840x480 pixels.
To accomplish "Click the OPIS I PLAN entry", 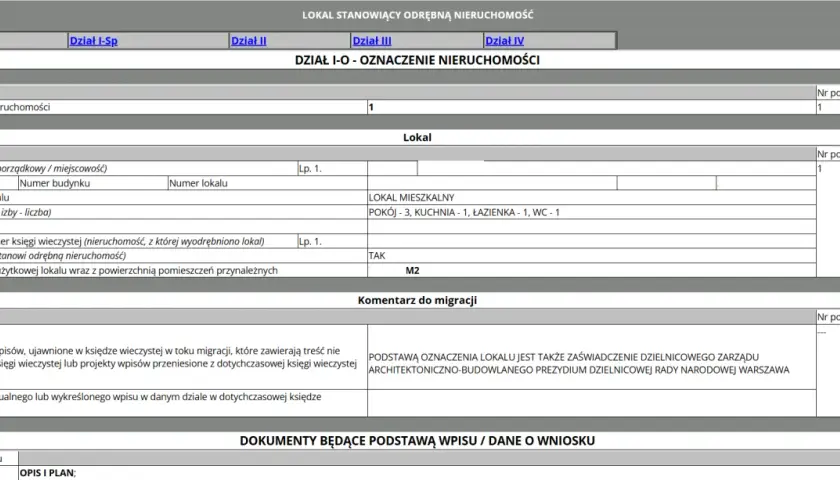I will [48, 473].
